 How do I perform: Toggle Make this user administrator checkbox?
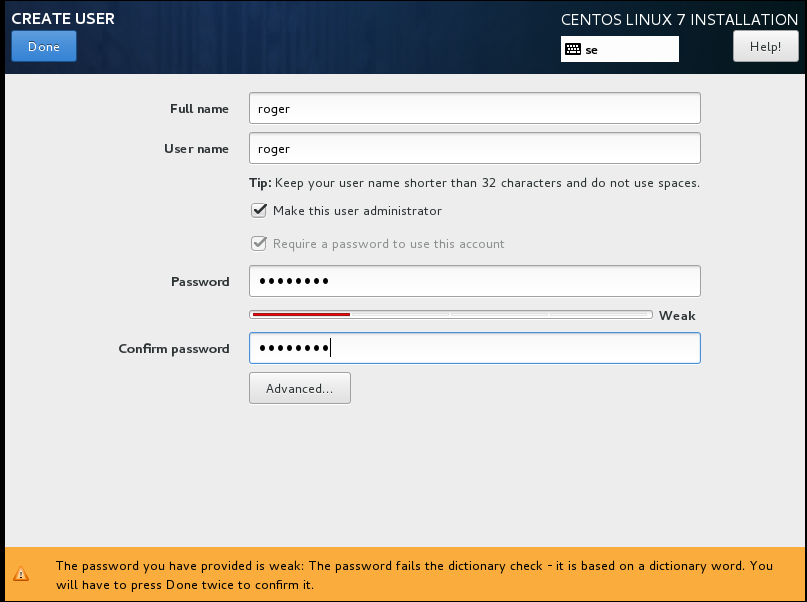259,210
